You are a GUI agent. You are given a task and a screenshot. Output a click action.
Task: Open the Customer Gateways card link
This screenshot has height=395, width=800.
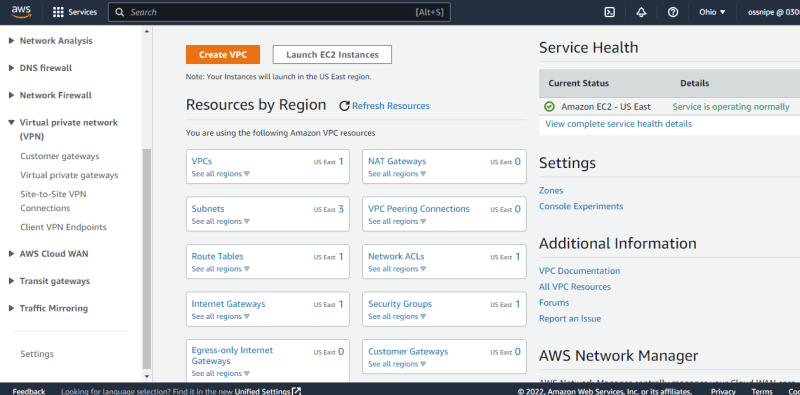coord(408,352)
